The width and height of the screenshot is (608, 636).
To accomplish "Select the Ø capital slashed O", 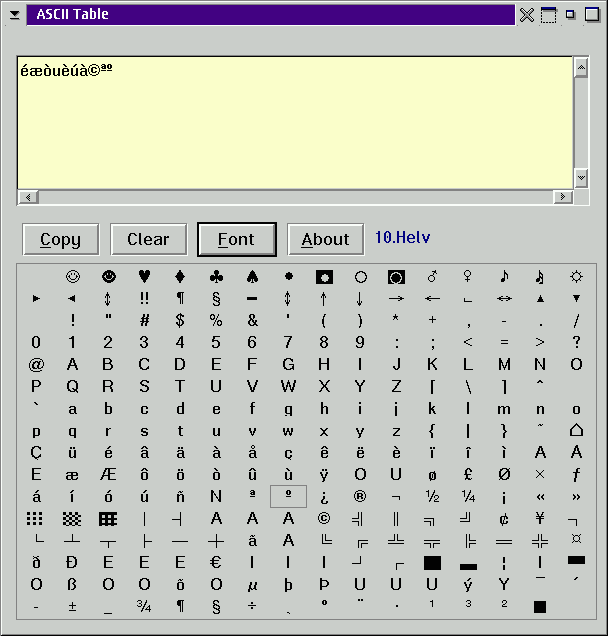I will tap(504, 474).
